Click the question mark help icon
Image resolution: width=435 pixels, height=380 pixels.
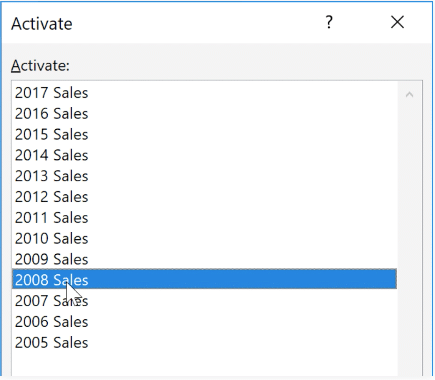pyautogui.click(x=329, y=23)
